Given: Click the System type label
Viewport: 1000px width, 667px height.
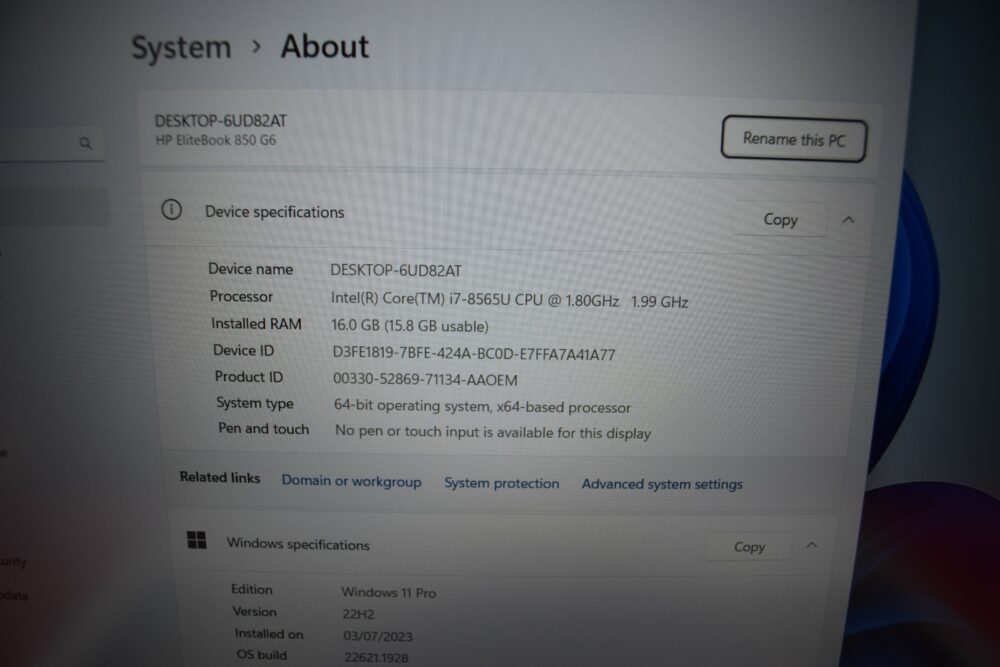Looking at the screenshot, I should [254, 402].
